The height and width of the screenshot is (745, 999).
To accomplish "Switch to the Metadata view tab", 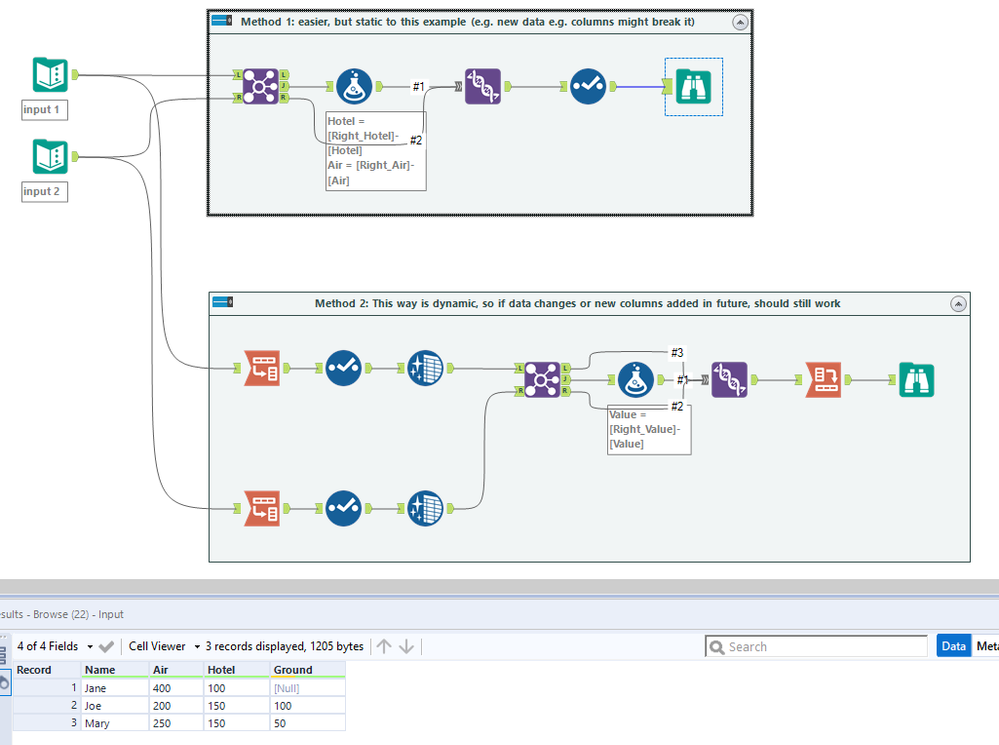I will (986, 646).
